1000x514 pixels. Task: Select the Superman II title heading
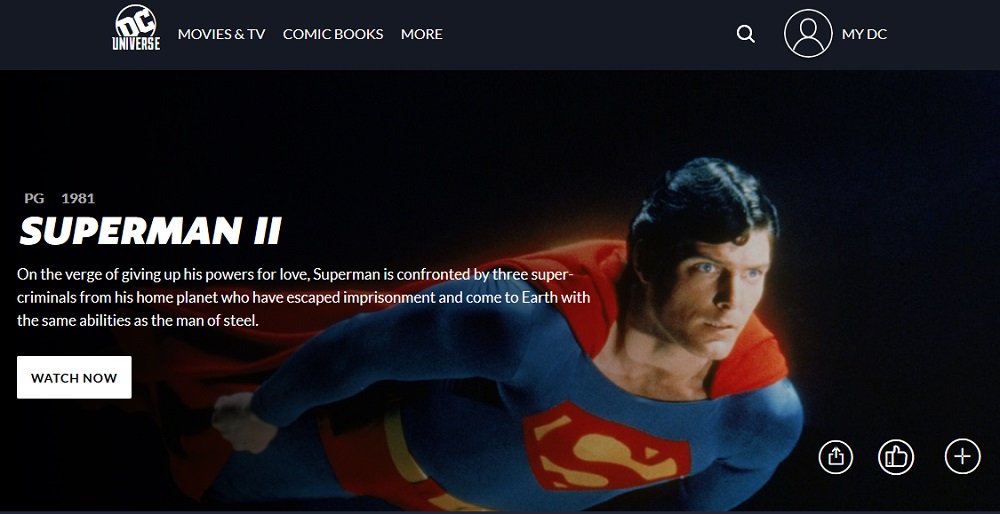coord(151,231)
